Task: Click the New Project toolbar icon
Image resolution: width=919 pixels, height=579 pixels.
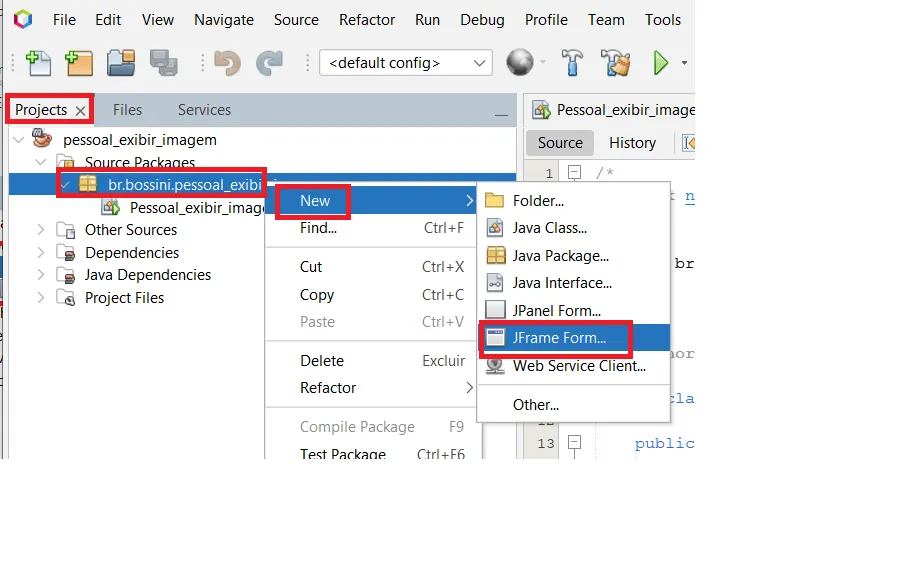Action: pyautogui.click(x=79, y=63)
